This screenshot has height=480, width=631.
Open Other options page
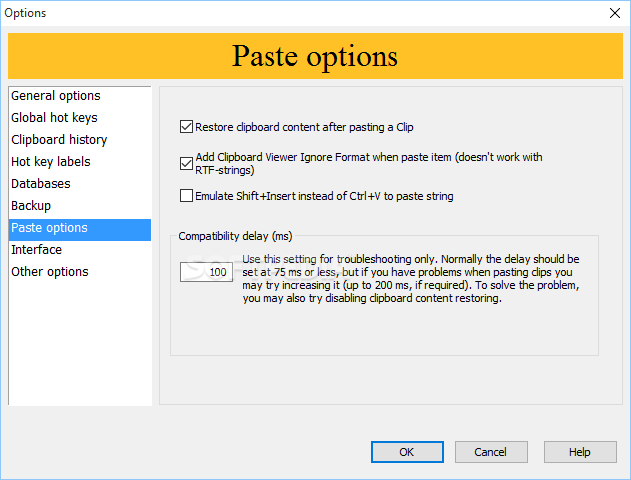coord(50,272)
